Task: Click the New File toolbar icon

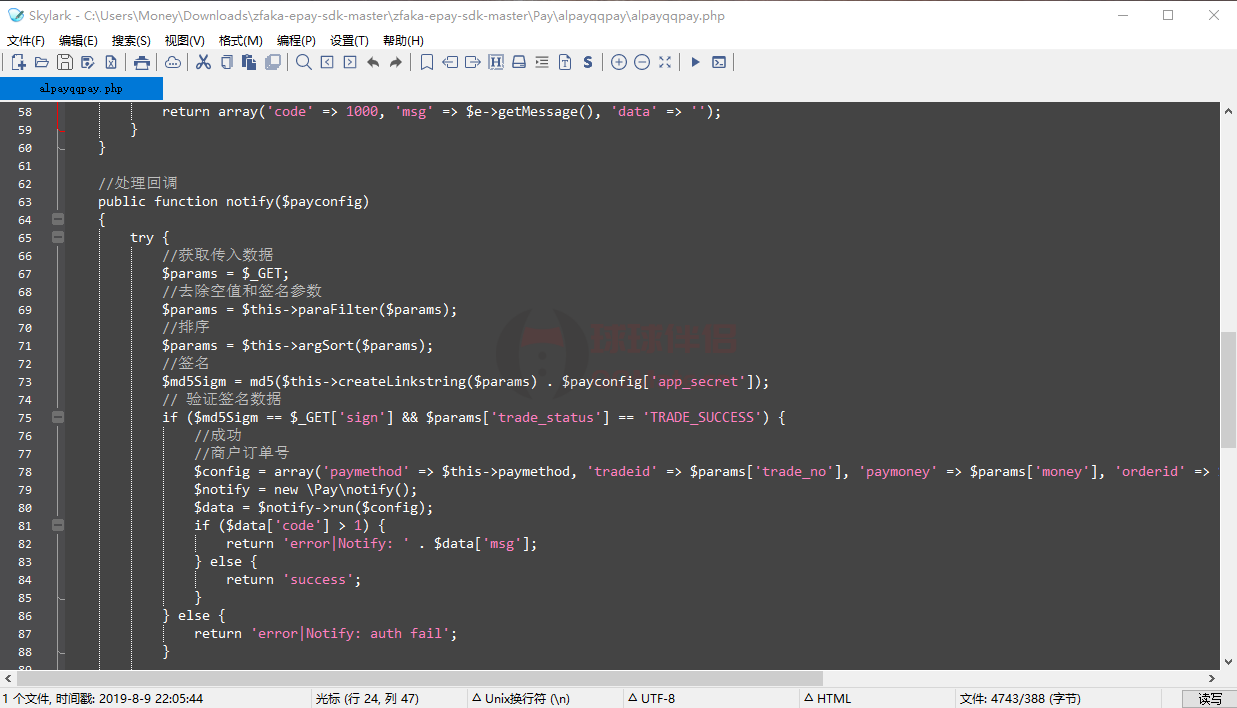Action: [18, 62]
